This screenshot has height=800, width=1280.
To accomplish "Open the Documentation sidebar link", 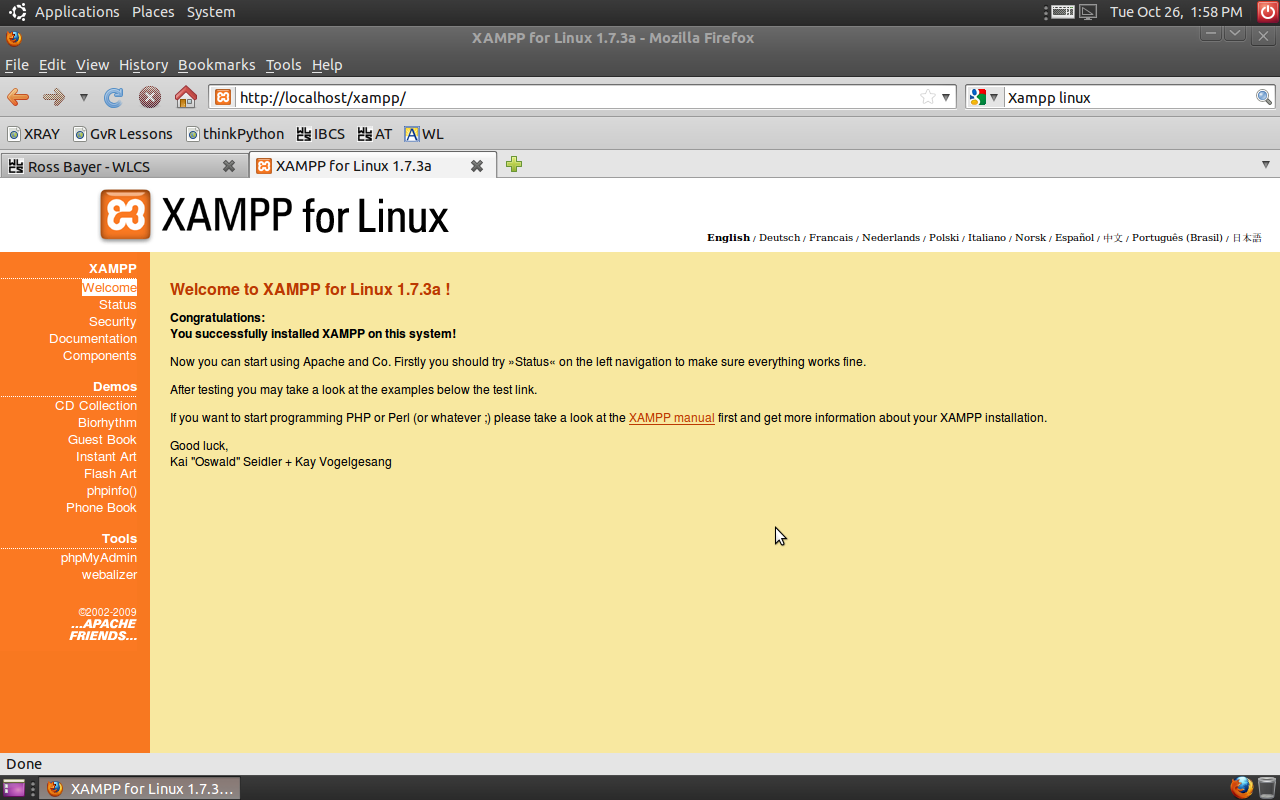I will click(93, 338).
